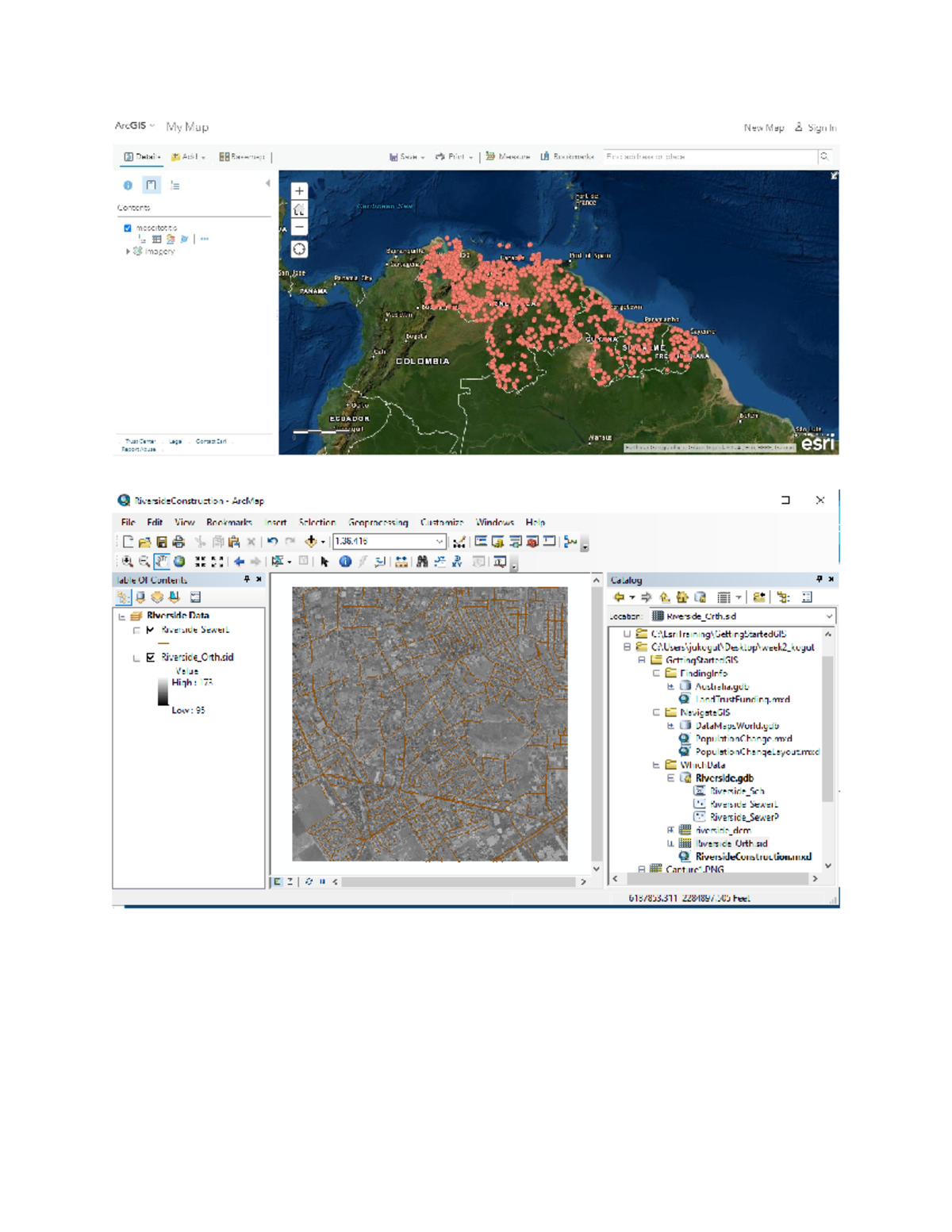Open the Geoprocessing menu

[379, 523]
